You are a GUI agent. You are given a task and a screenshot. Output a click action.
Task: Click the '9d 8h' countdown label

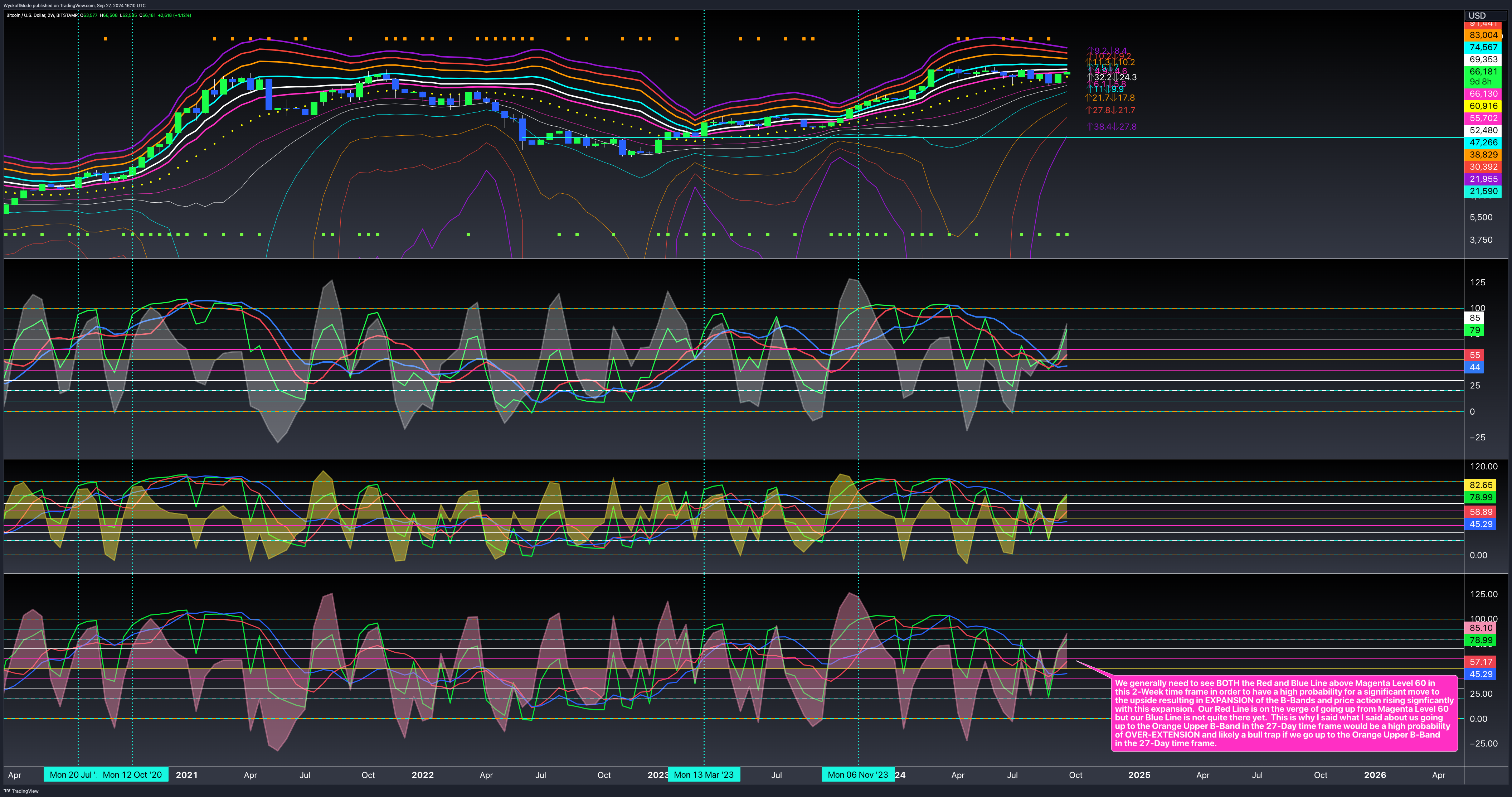[1480, 82]
